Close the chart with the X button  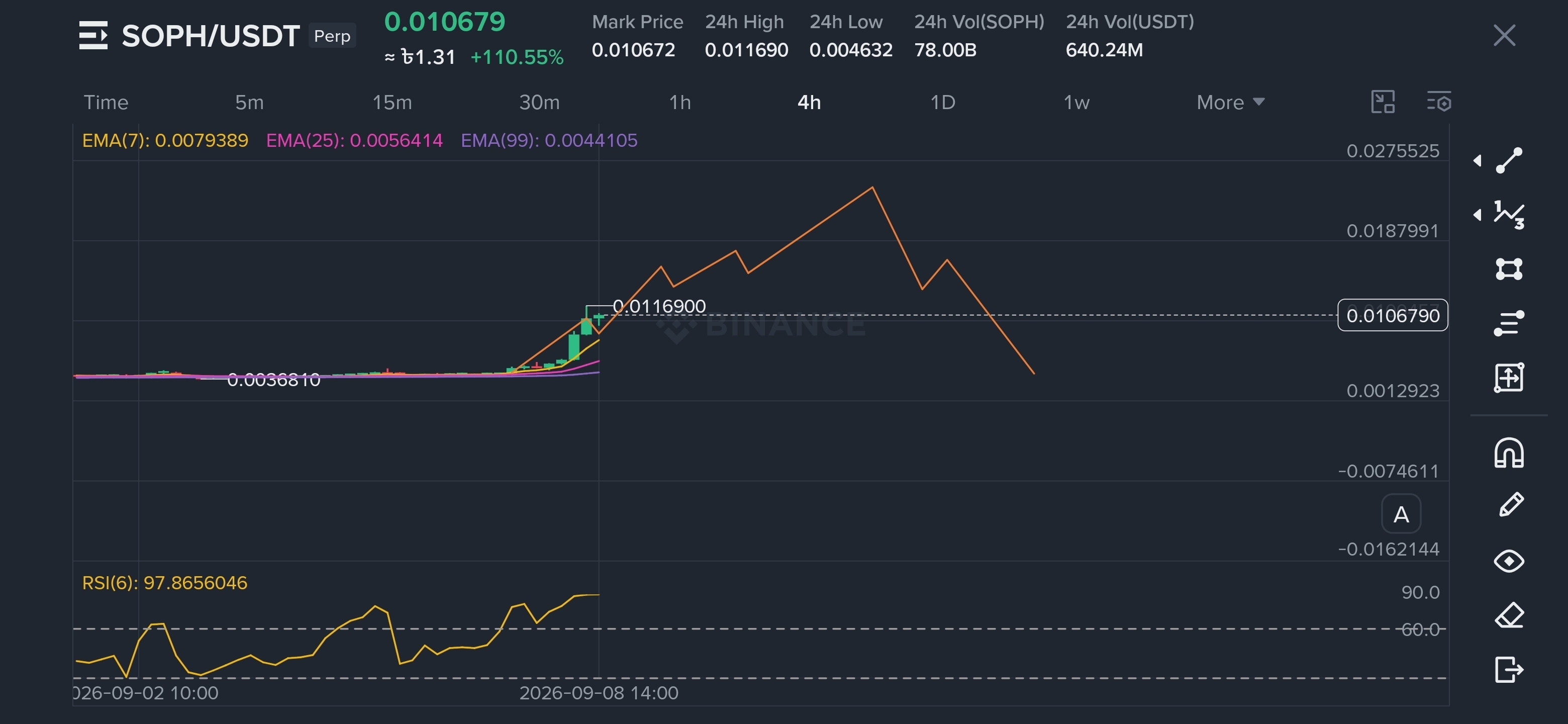coord(1504,35)
